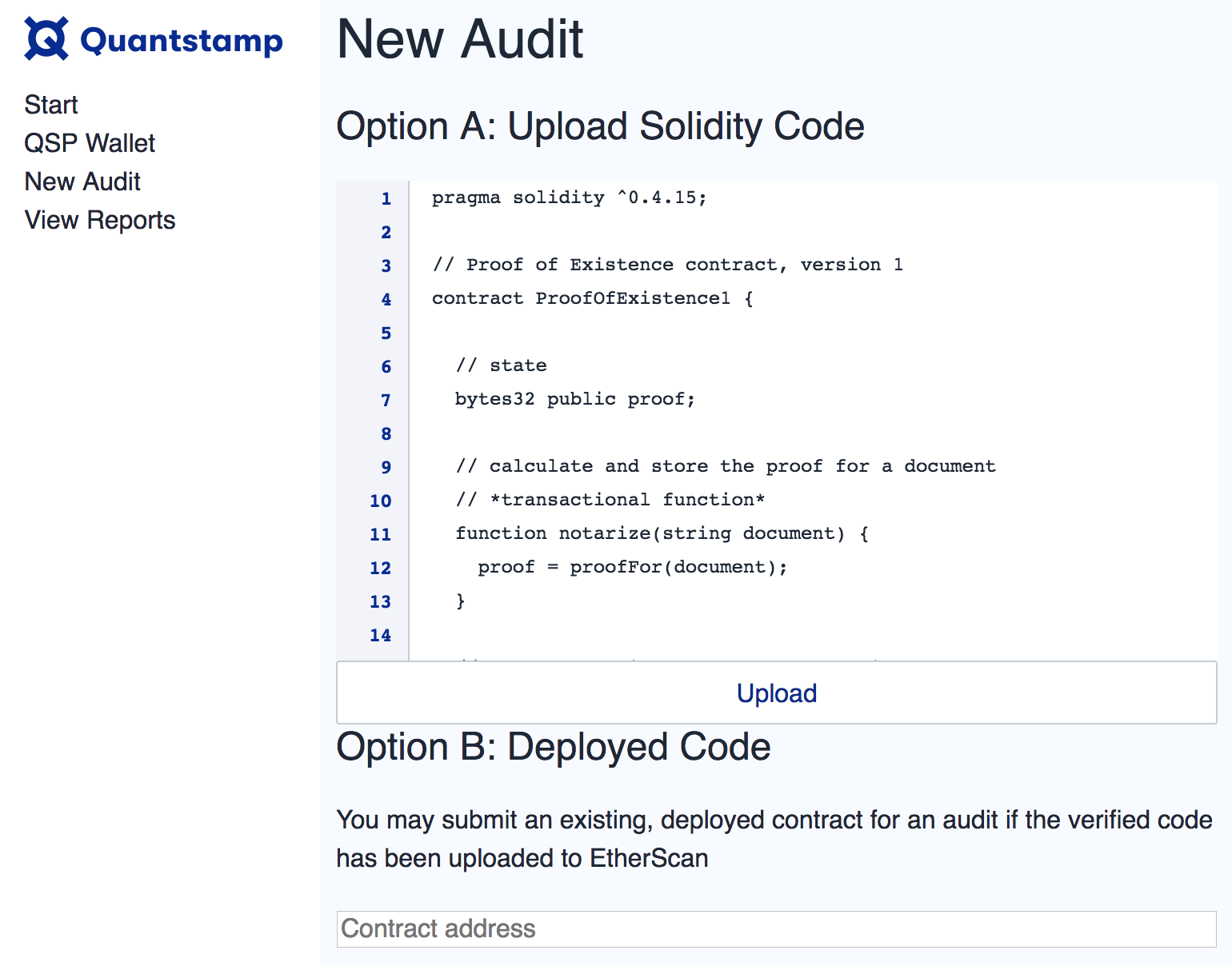1232x966 pixels.
Task: Click the proof = proofFor(document) line
Action: pos(633,567)
